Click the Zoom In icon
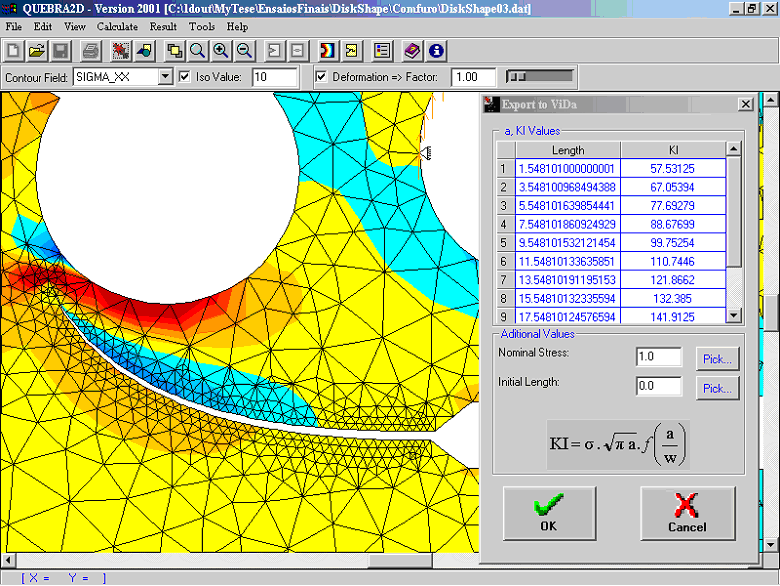780x586 pixels. (x=221, y=50)
